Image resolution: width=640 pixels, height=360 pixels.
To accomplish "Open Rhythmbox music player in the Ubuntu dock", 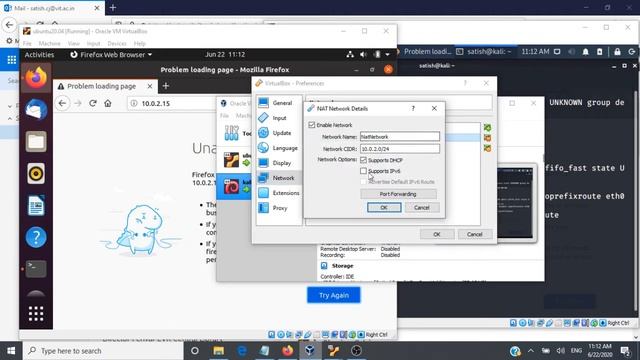I will click(36, 173).
